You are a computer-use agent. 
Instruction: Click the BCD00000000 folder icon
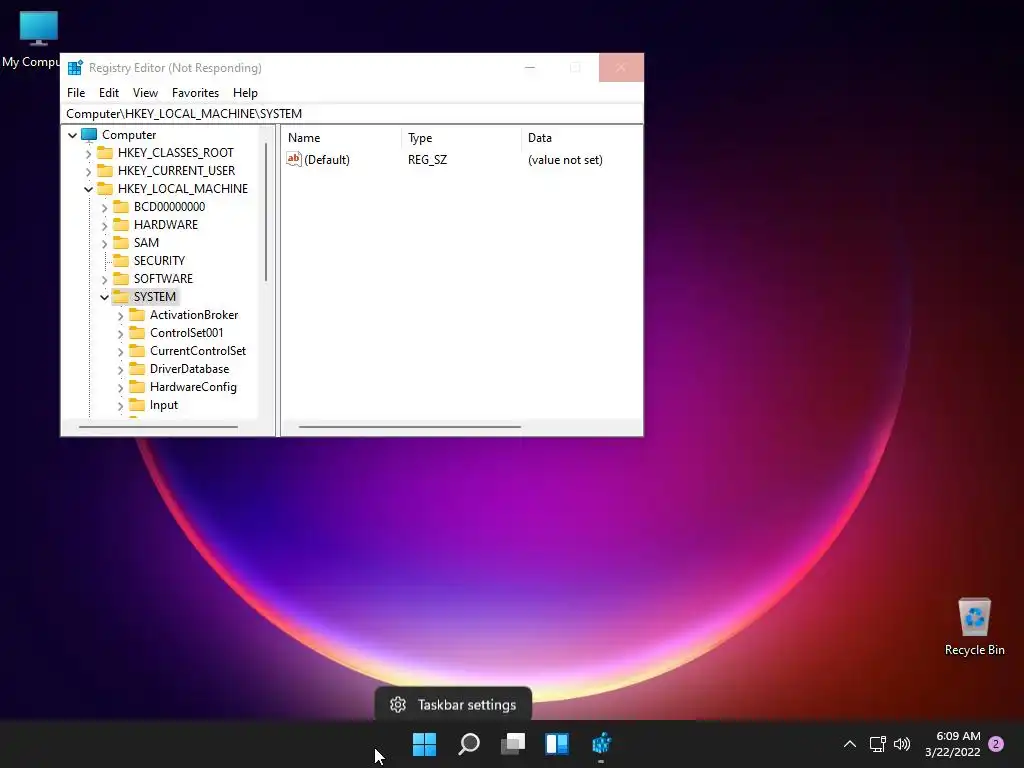[x=121, y=207]
